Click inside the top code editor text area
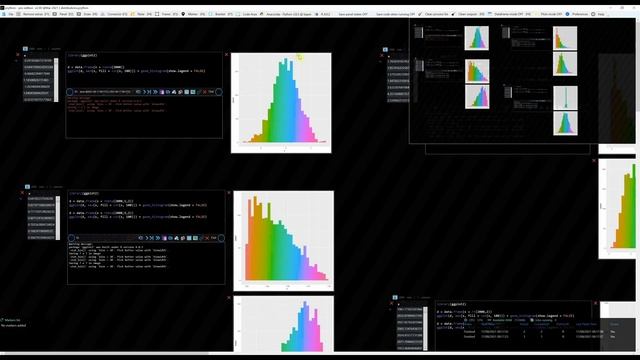 [144, 71]
